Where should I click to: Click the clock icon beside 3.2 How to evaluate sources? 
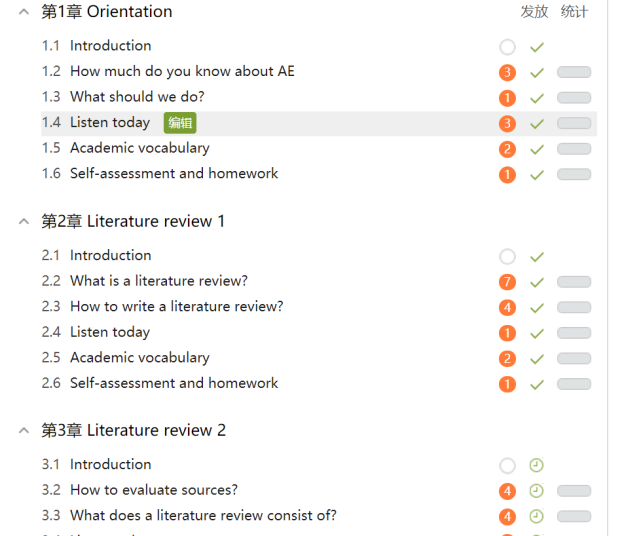pyautogui.click(x=537, y=491)
